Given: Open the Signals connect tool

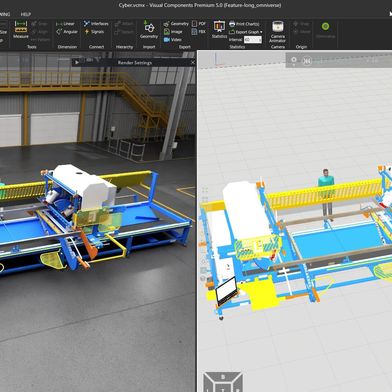Looking at the screenshot, I should [x=94, y=32].
